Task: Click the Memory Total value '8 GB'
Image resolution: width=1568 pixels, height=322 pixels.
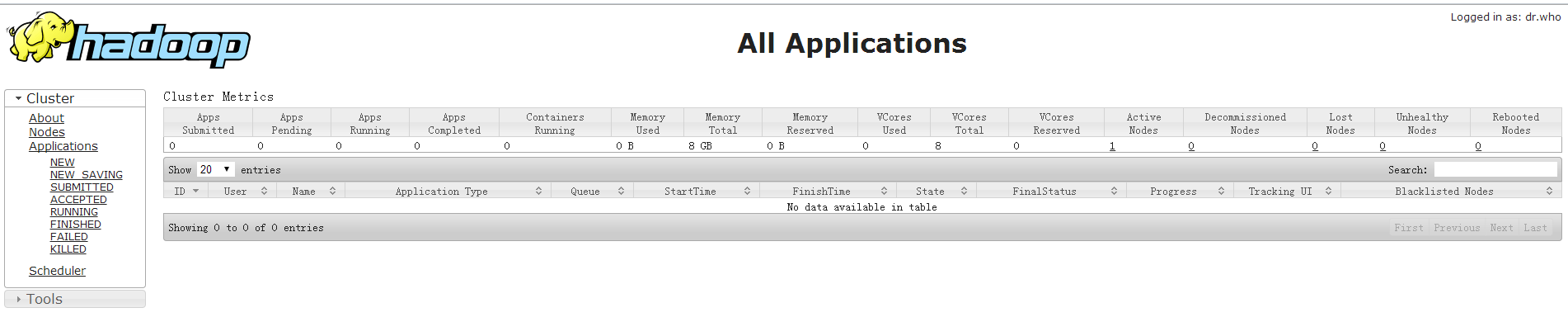Action: [700, 146]
